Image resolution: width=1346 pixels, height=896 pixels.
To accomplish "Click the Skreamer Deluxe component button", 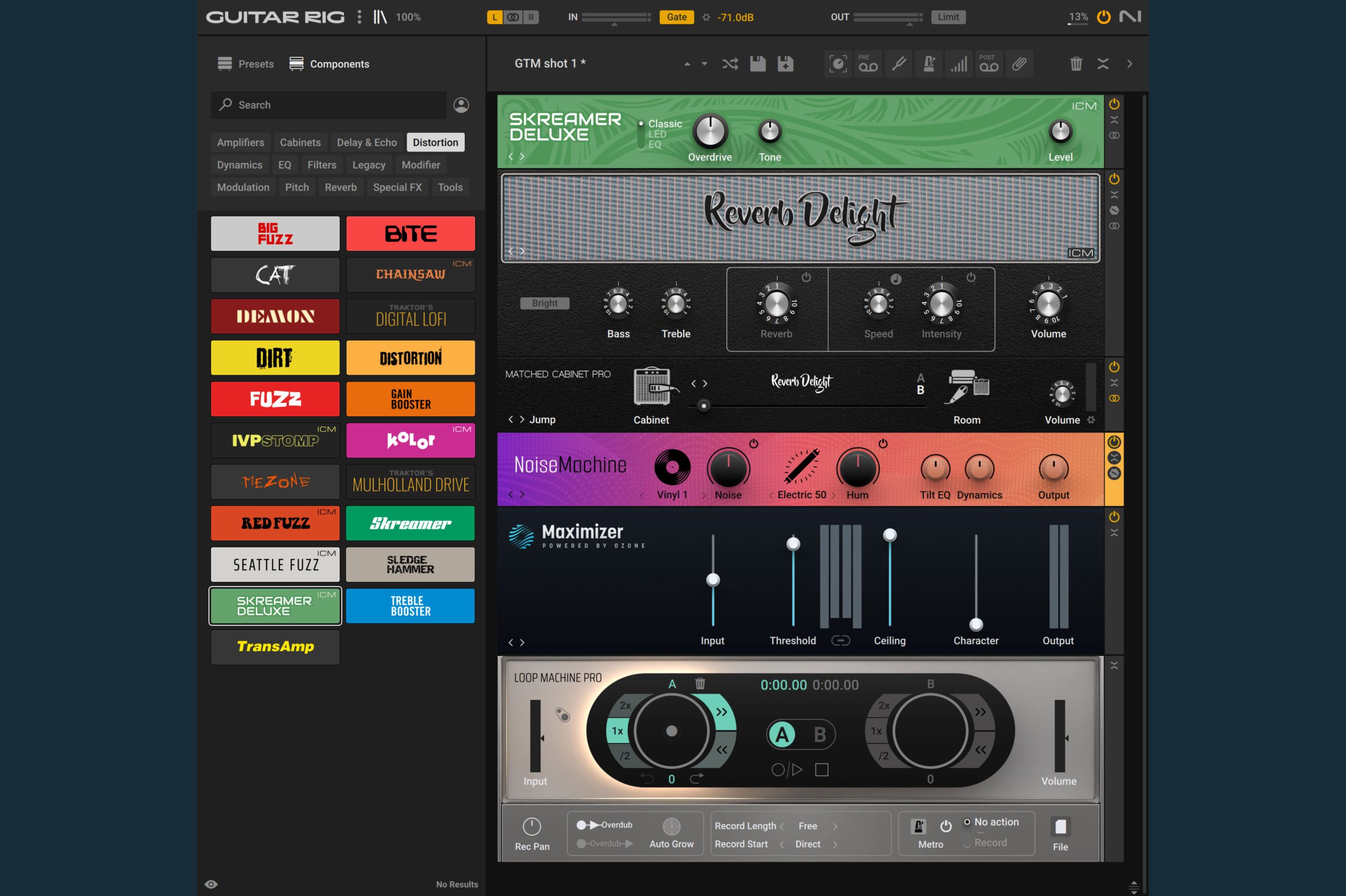I will 275,605.
